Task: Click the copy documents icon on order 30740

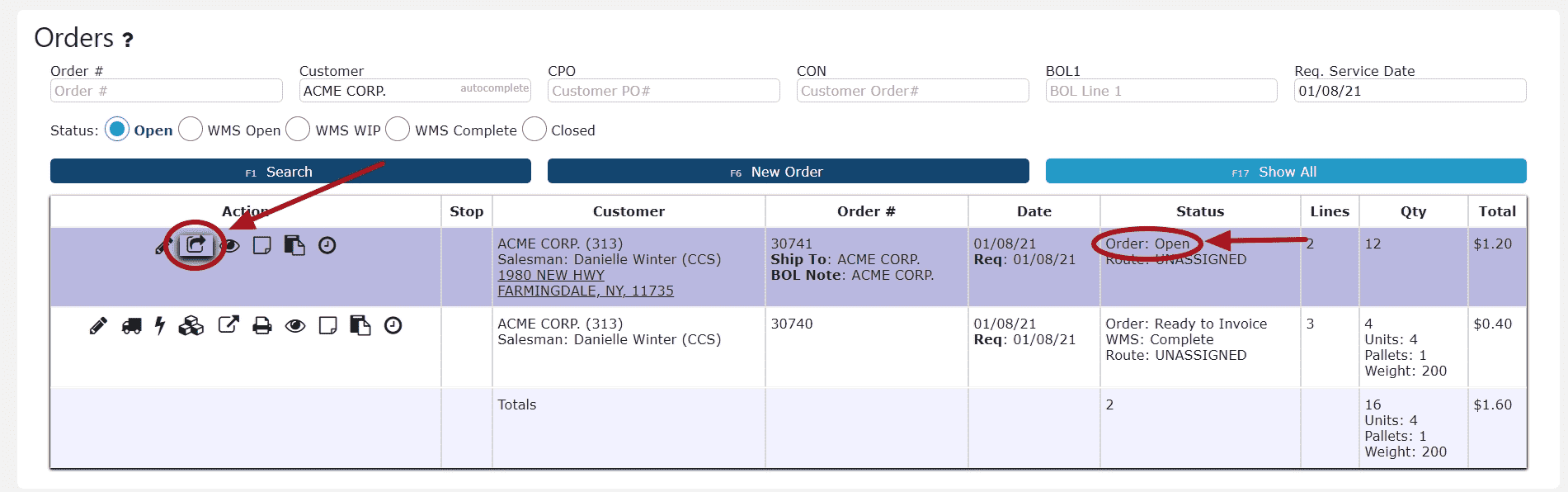Action: 360,325
